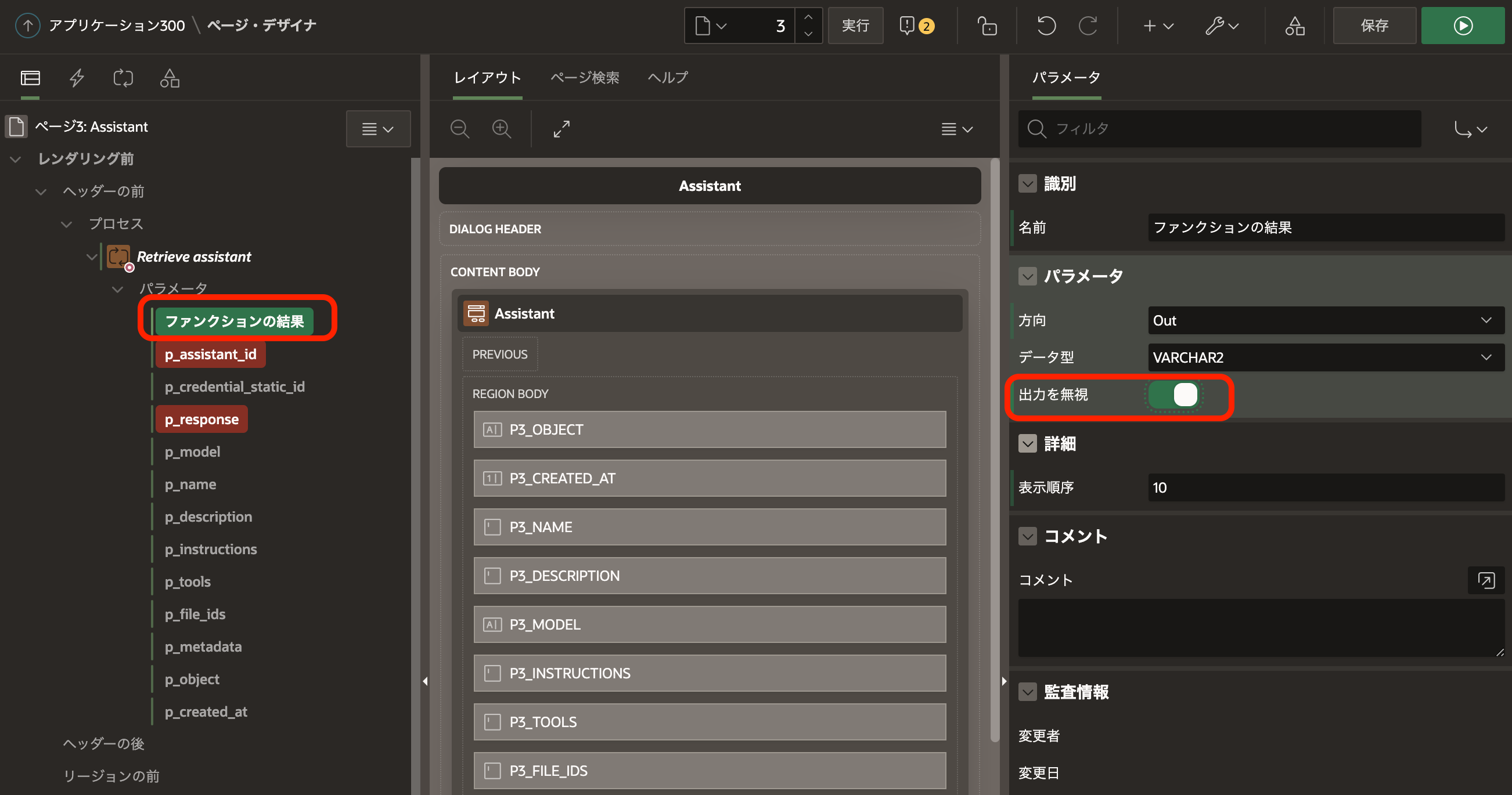Click the redo icon in toolbar
Image resolution: width=1512 pixels, height=795 pixels.
coord(1088,26)
